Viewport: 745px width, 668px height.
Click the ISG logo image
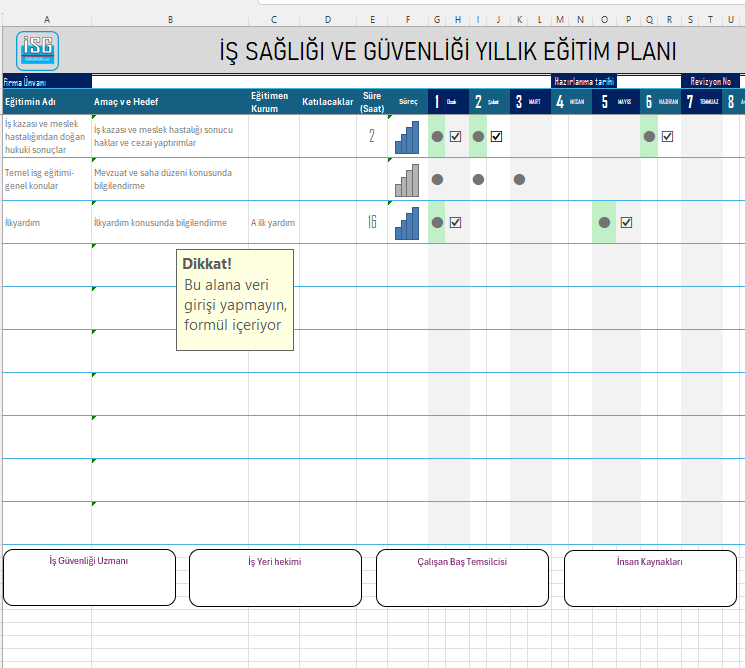(37, 51)
